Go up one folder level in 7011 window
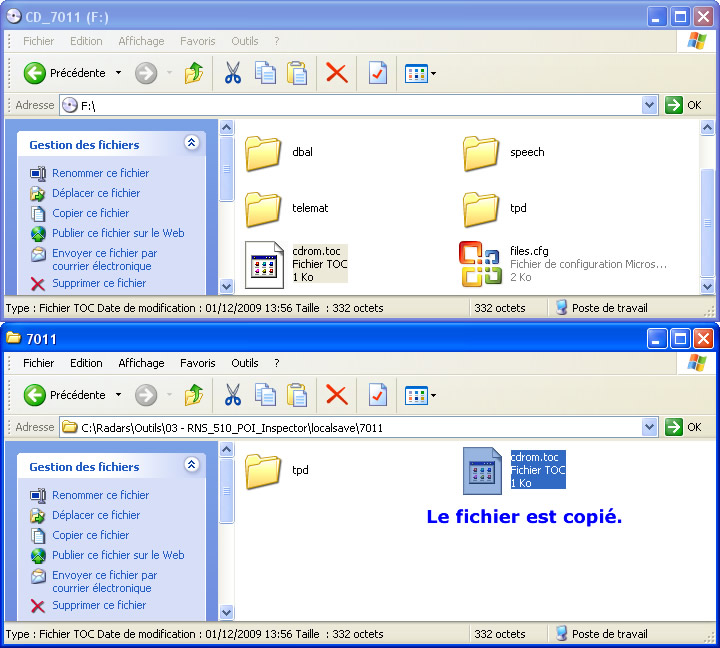This screenshot has height=648, width=720. 194,395
